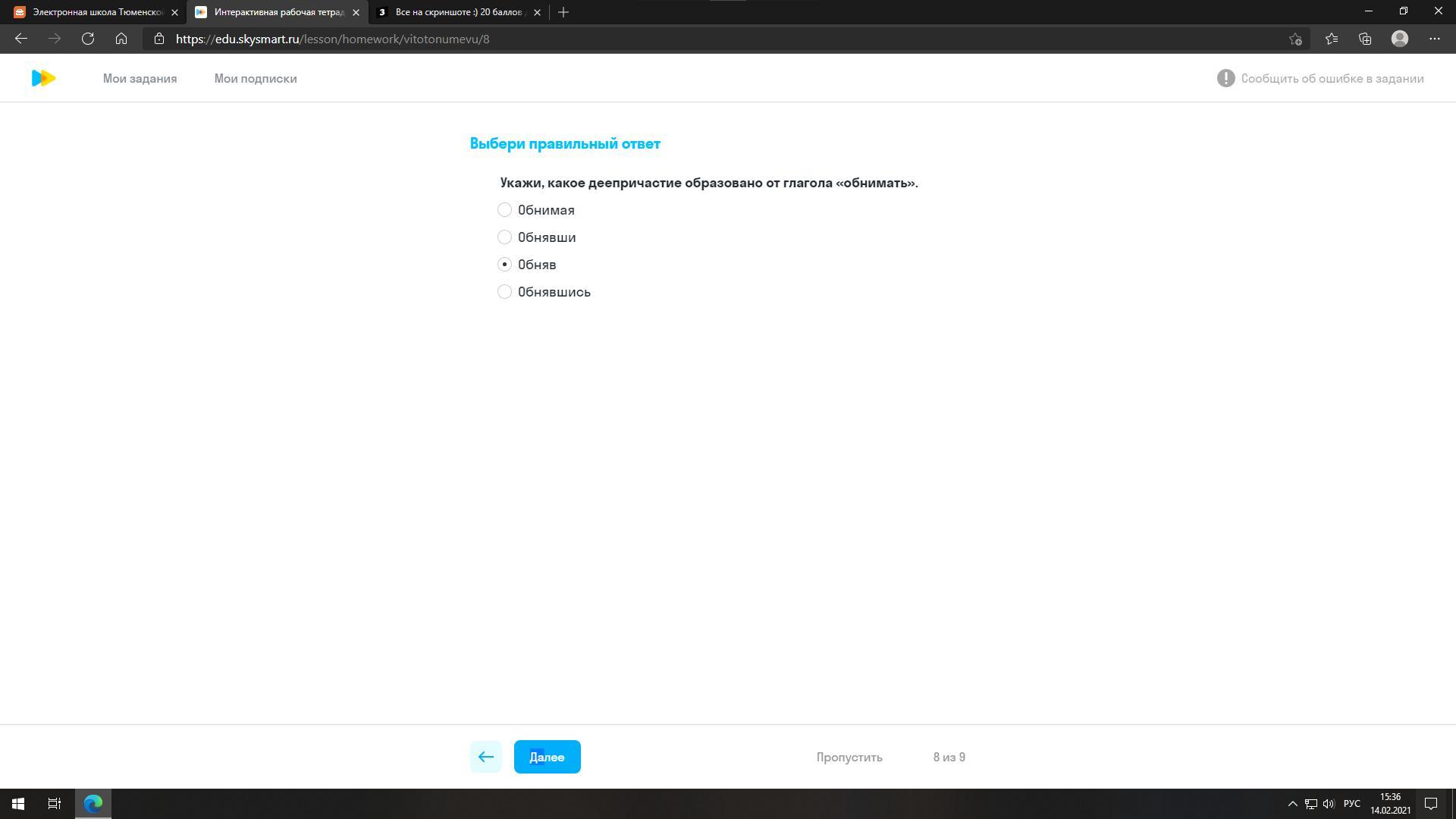
Task: Go back with blue arrow button
Action: [x=485, y=757]
